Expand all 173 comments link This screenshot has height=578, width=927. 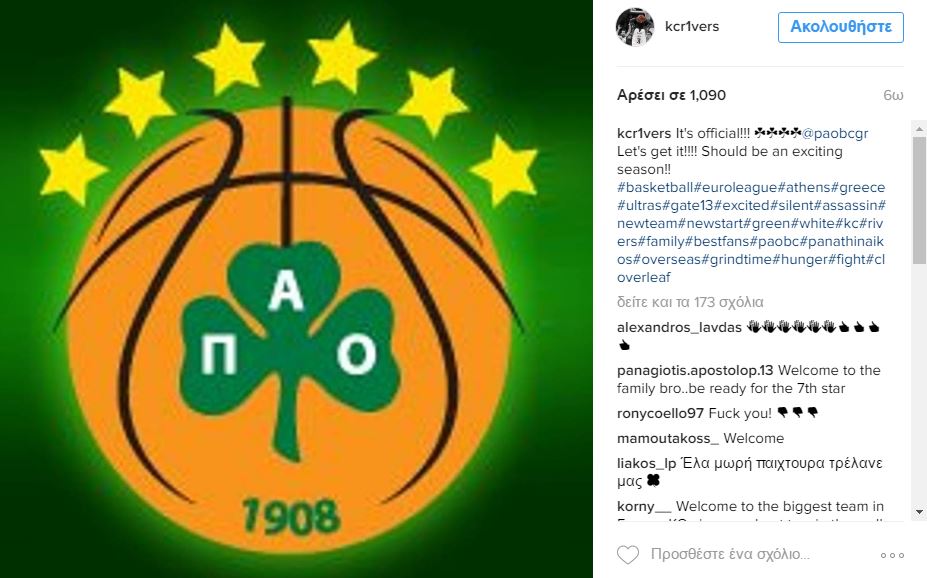click(x=690, y=302)
